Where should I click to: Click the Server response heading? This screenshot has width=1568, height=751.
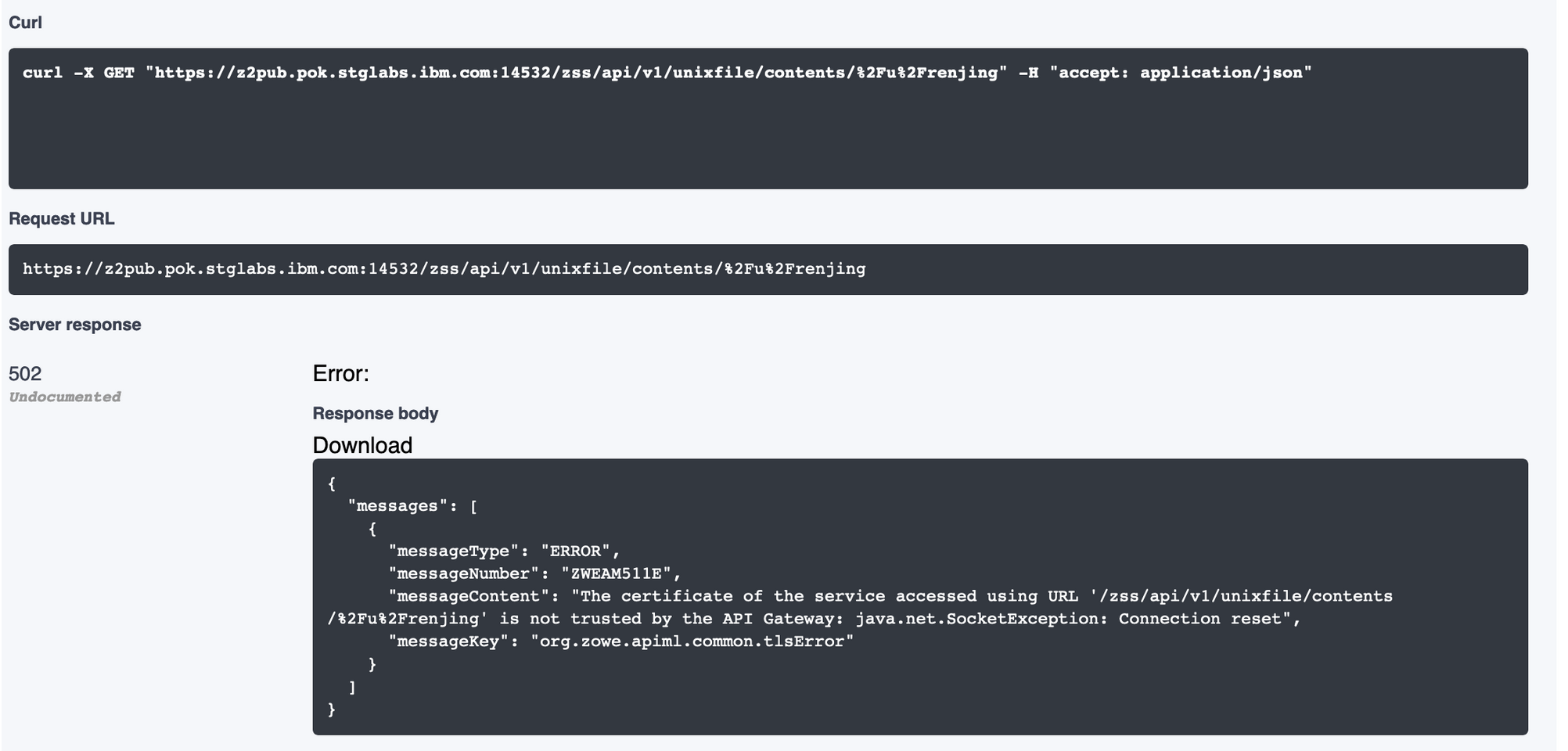(x=74, y=324)
